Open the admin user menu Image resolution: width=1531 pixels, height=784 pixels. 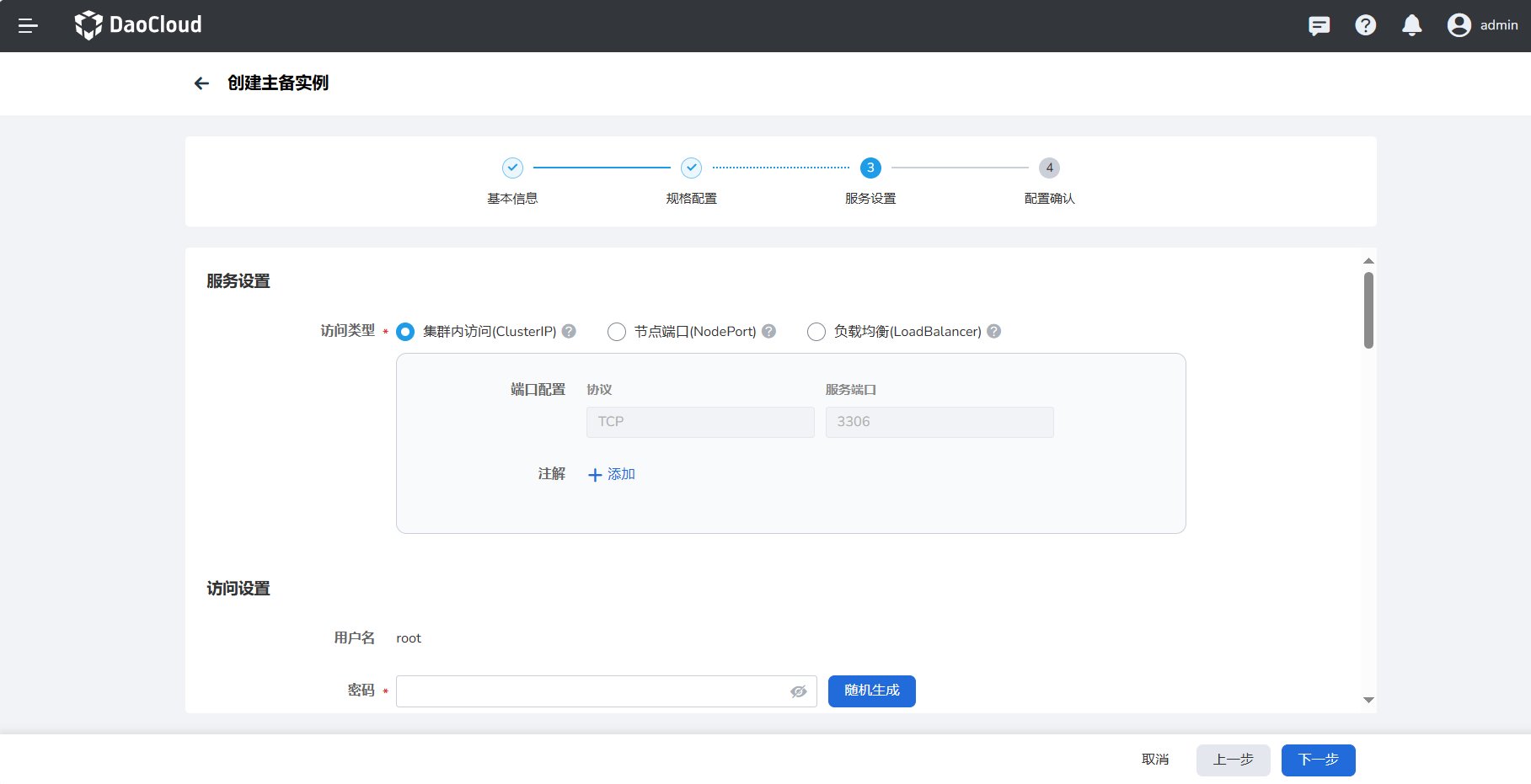tap(1483, 25)
